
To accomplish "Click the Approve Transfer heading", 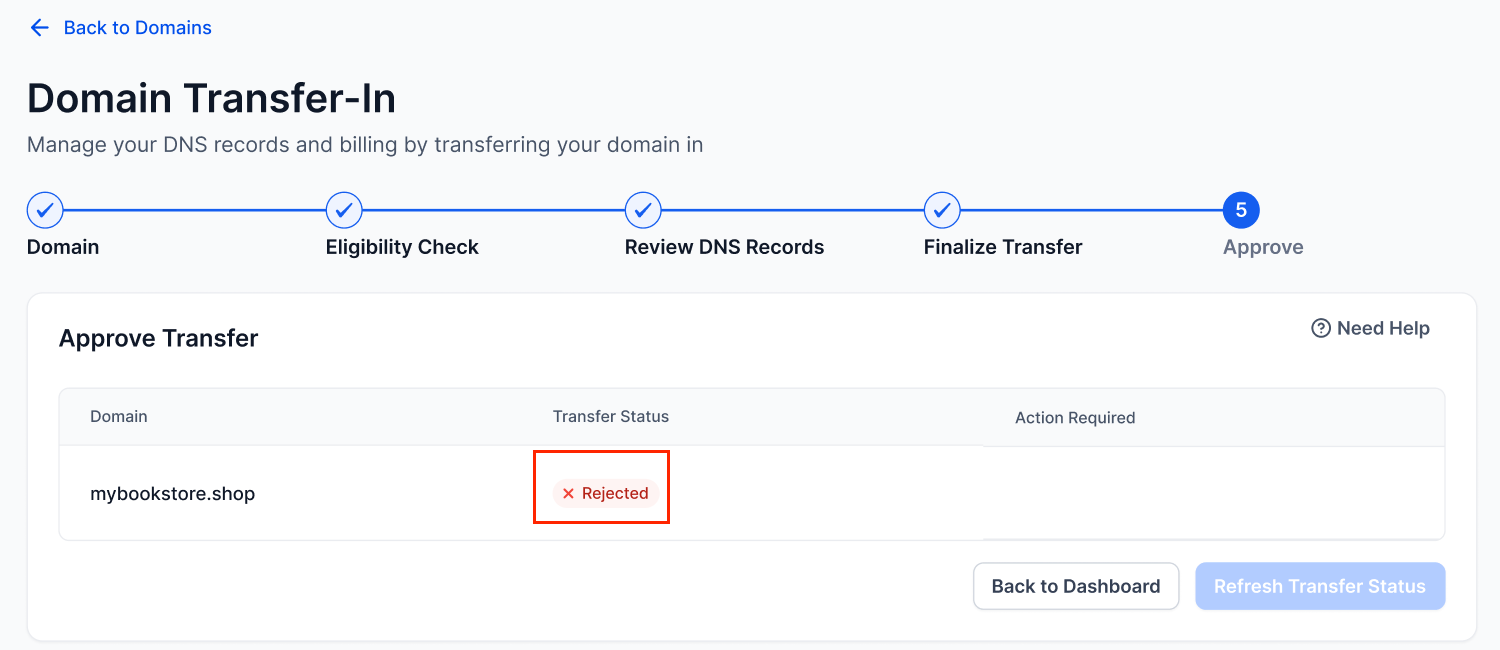I will pos(159,339).
